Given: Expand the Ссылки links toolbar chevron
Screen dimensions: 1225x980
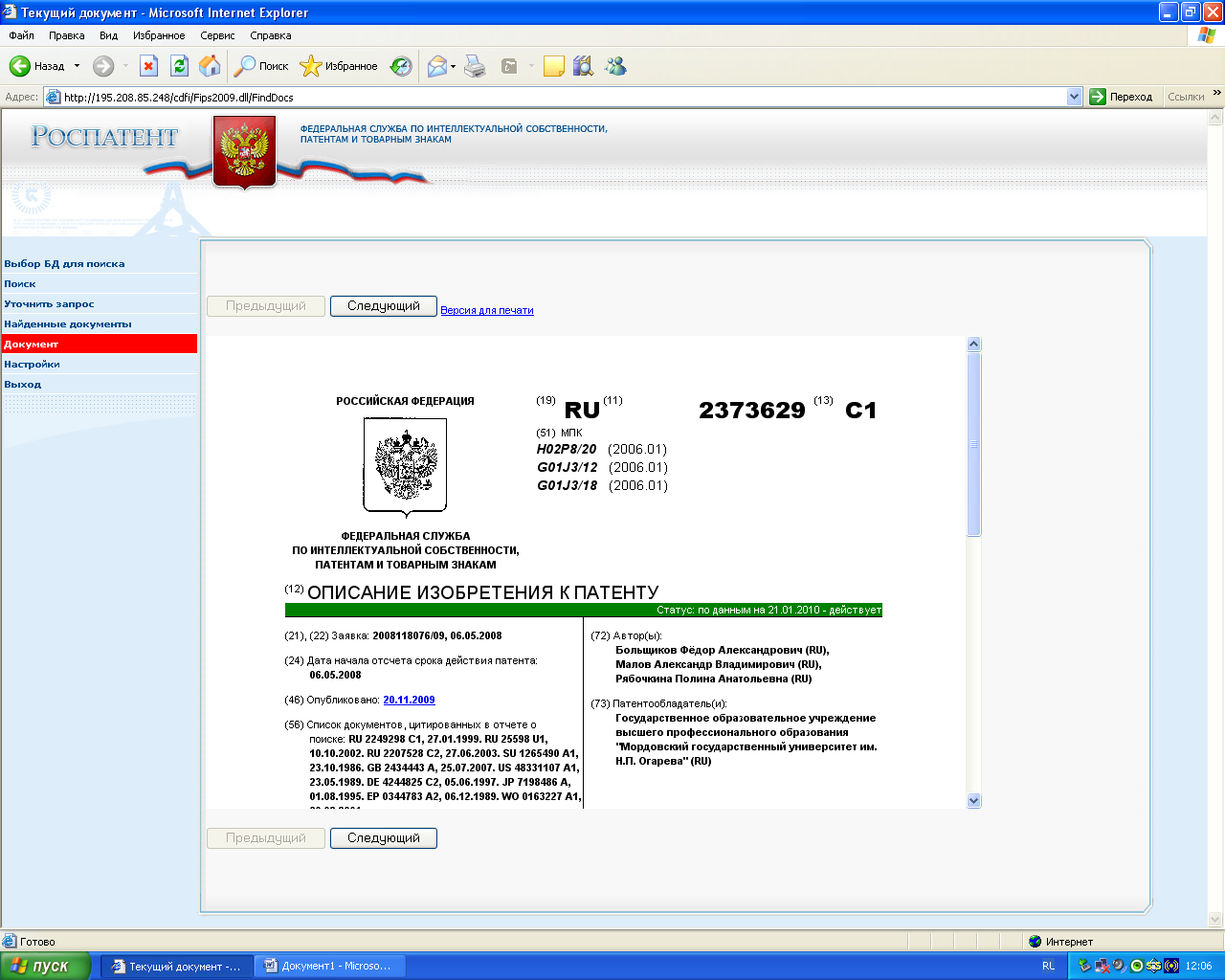Looking at the screenshot, I should click(x=1216, y=94).
